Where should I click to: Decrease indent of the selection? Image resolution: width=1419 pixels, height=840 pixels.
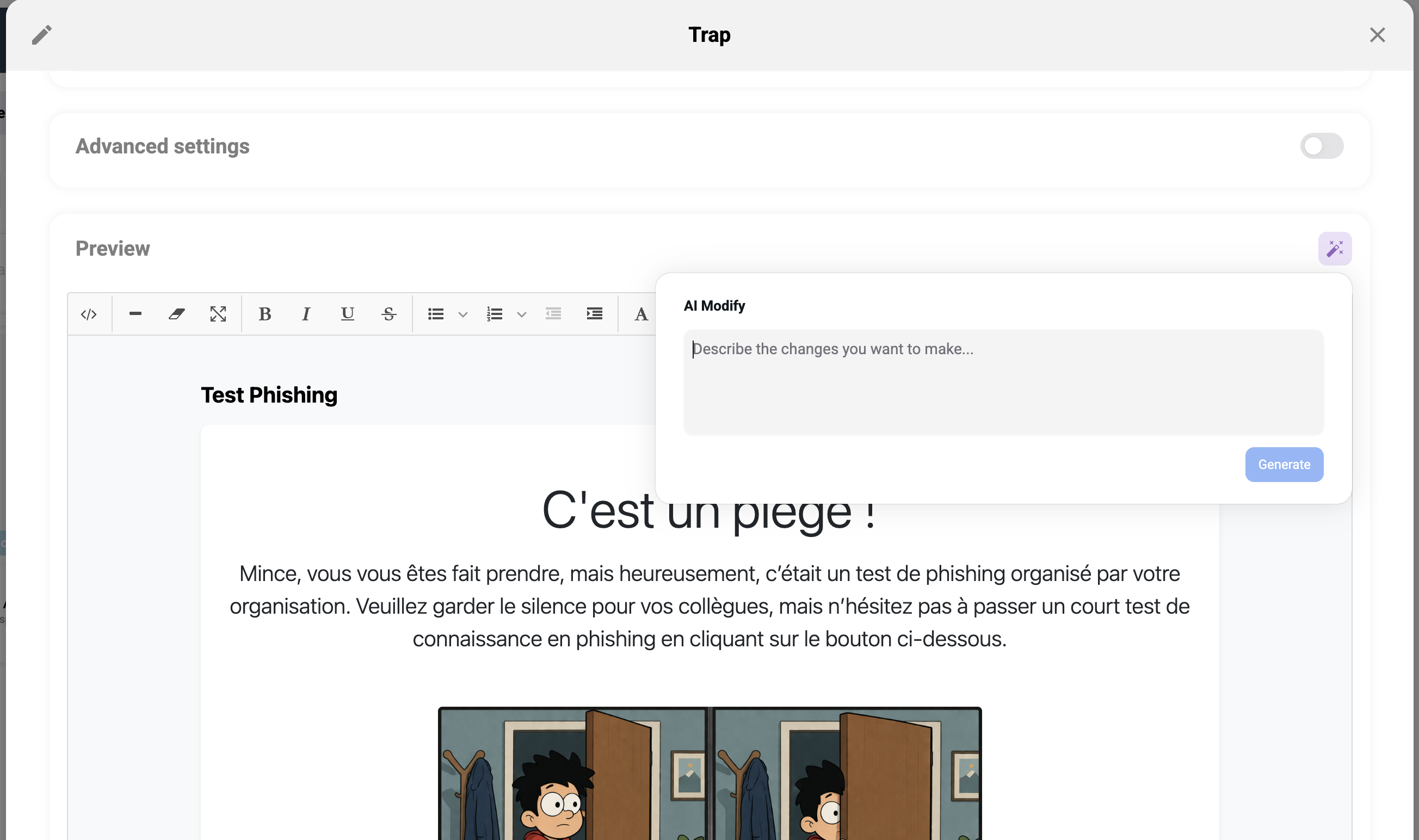(553, 313)
